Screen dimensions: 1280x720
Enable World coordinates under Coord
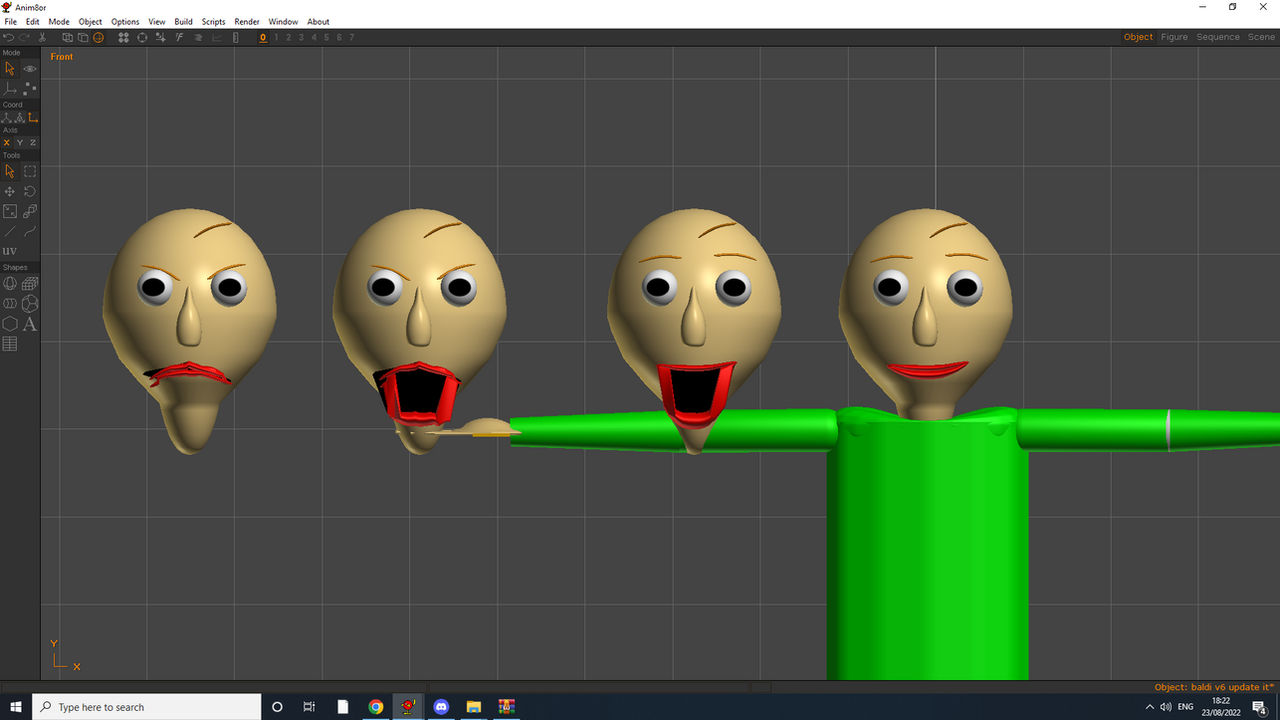(x=7, y=118)
